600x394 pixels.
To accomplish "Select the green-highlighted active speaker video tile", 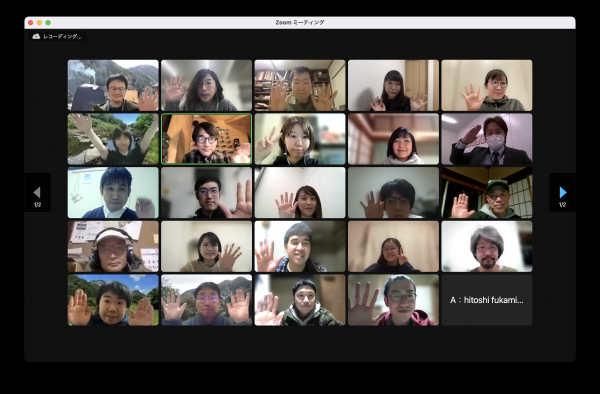I will 206,139.
